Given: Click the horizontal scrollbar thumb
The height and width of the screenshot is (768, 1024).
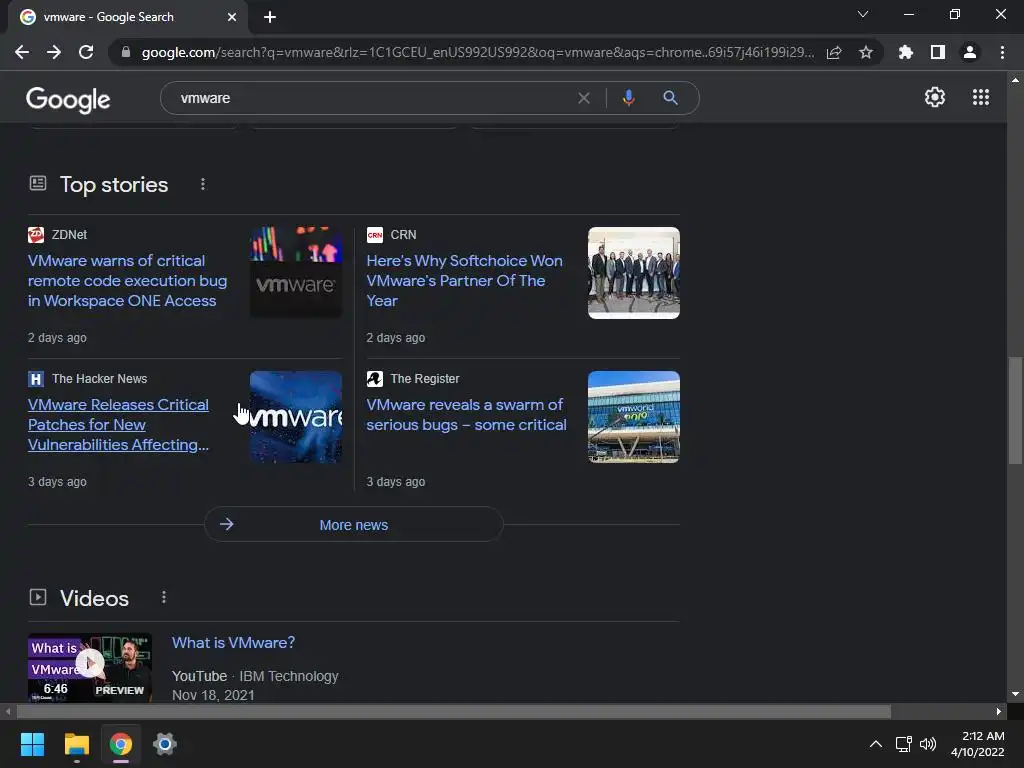Looking at the screenshot, I should click(454, 711).
